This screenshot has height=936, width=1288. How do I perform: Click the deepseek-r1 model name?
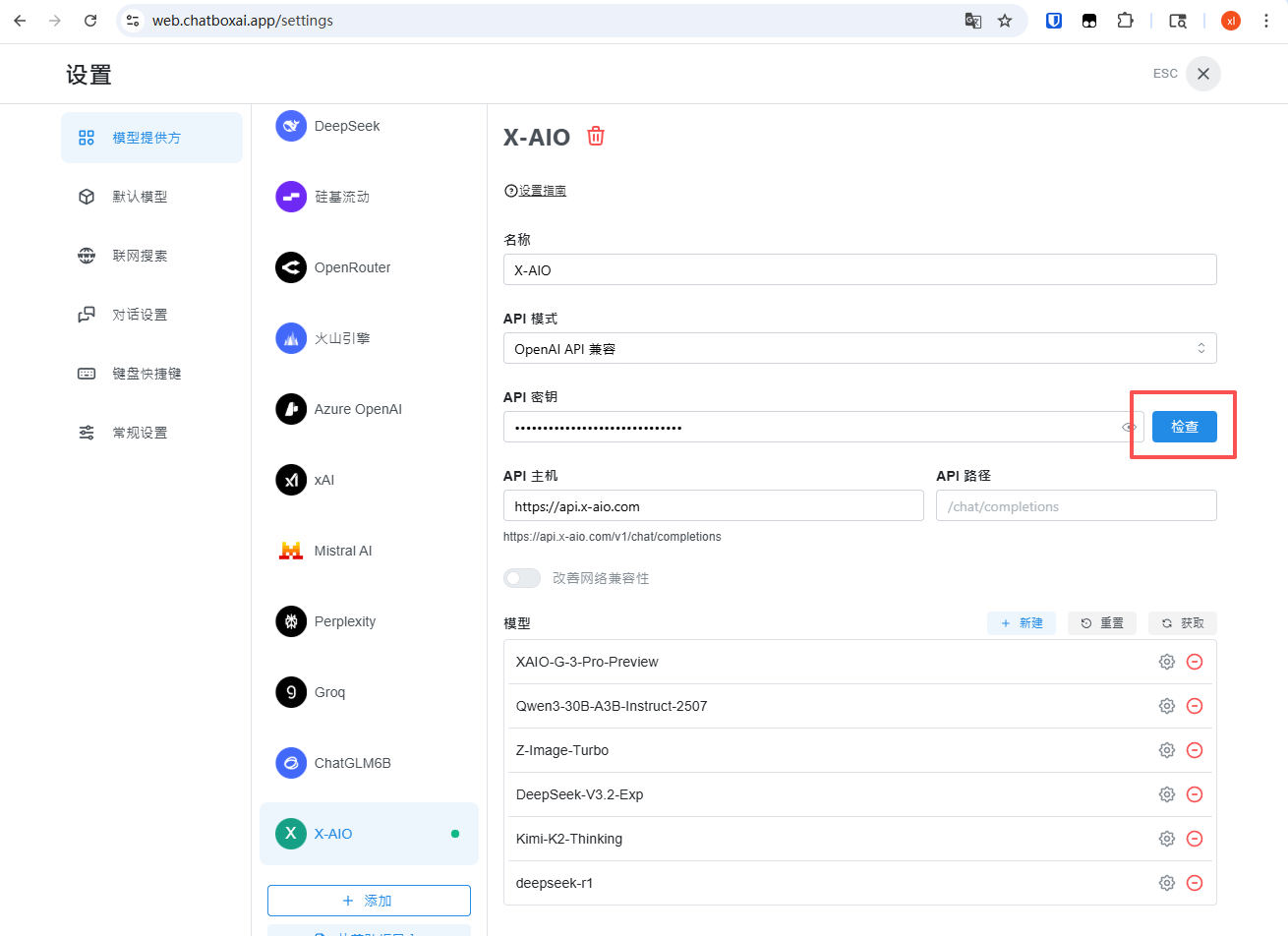pyautogui.click(x=555, y=883)
